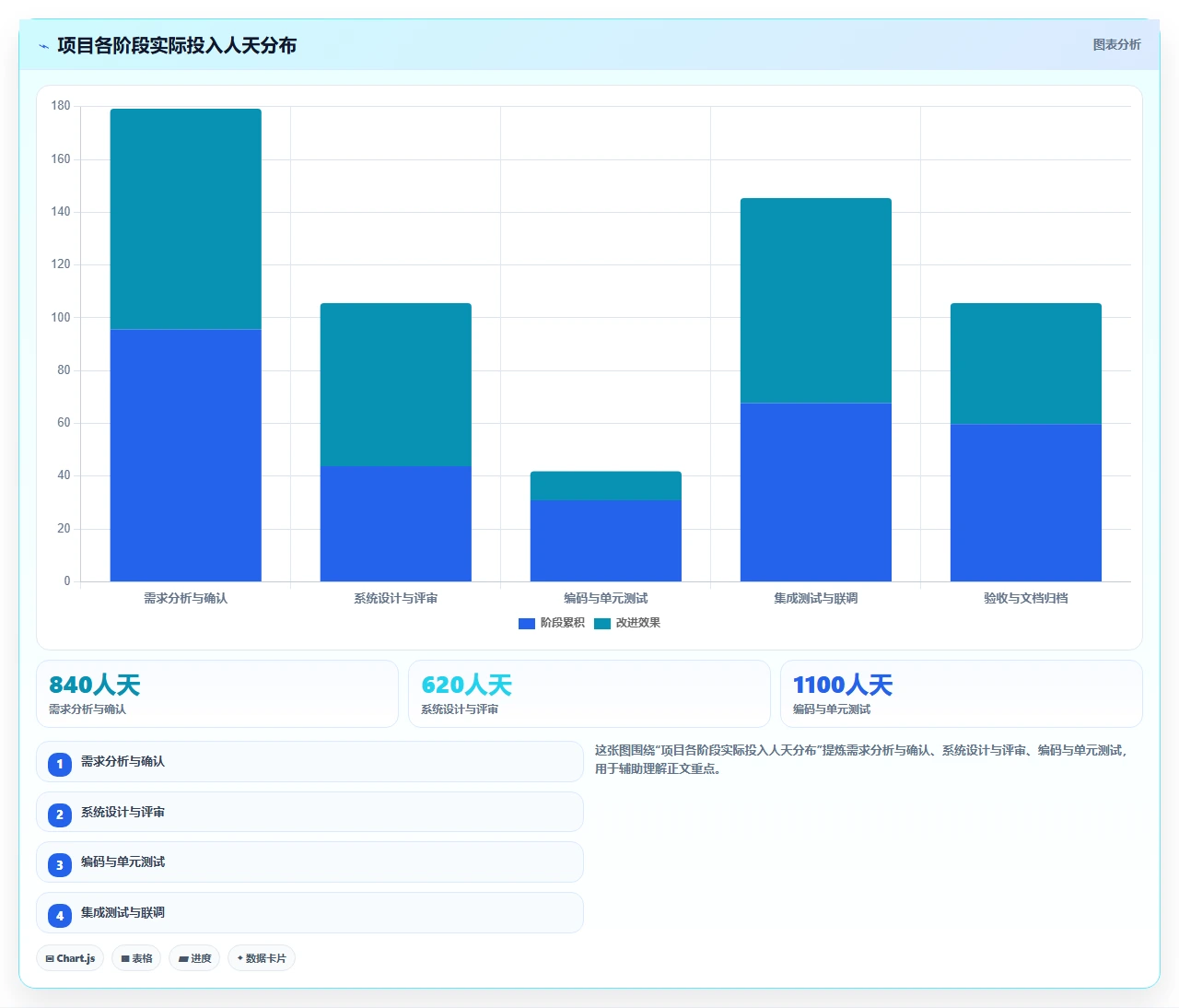
Task: Click the blue segment of 编码与单元测试 bar
Action: click(606, 541)
